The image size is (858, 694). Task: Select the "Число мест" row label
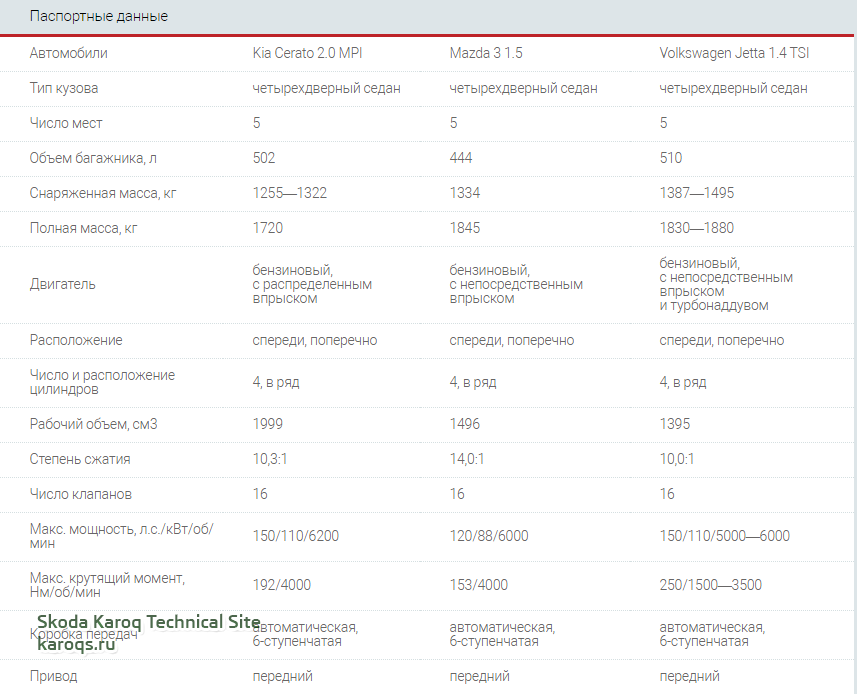66,123
